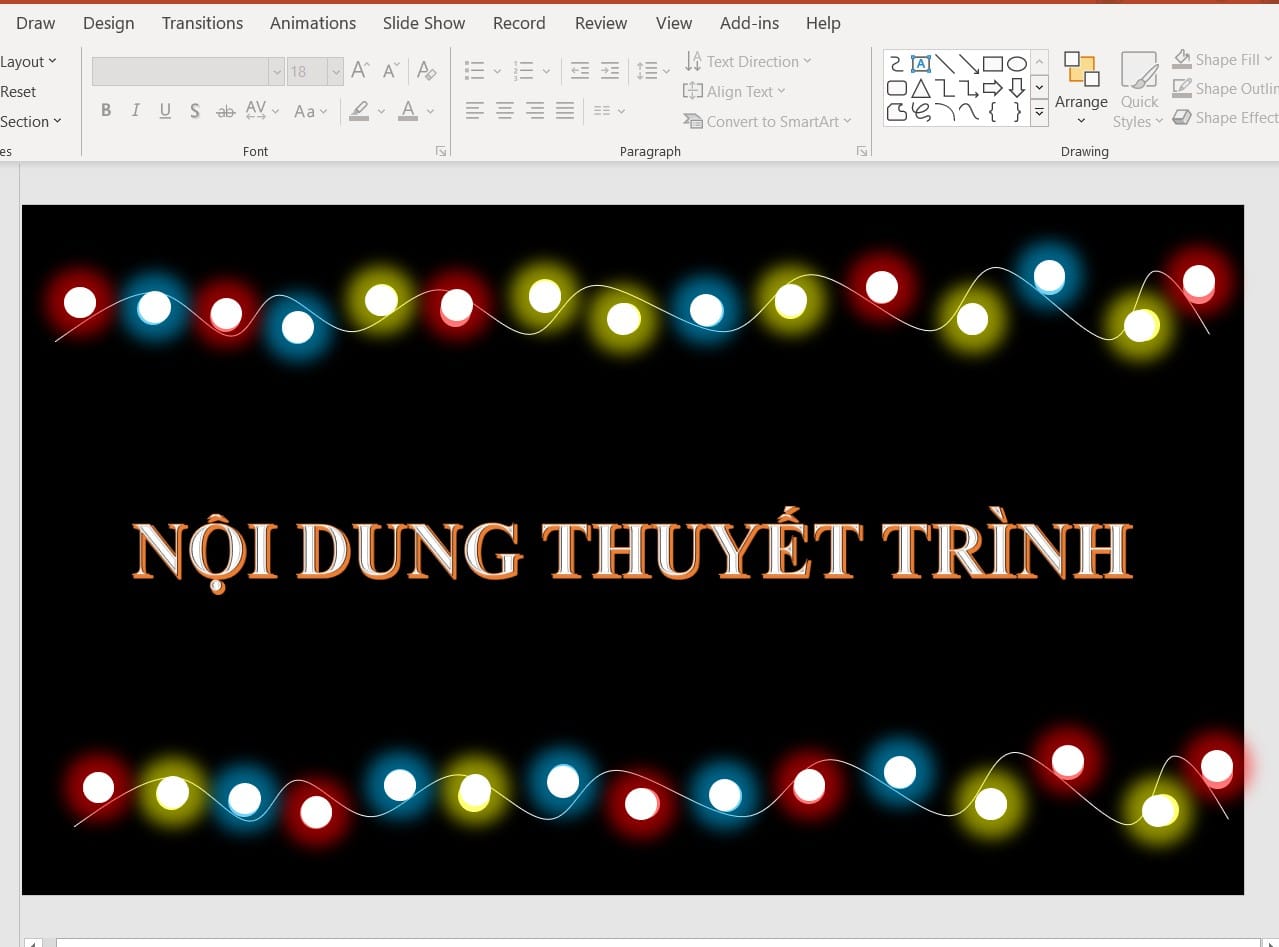
Task: Select the straight Line shape
Action: click(945, 64)
